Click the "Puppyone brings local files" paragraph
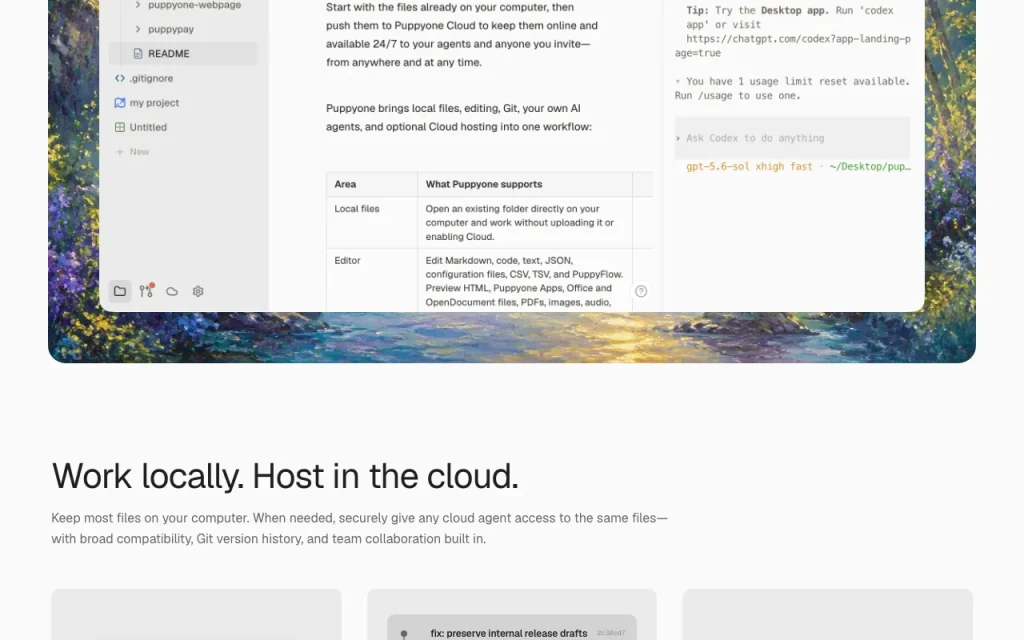 [x=458, y=118]
